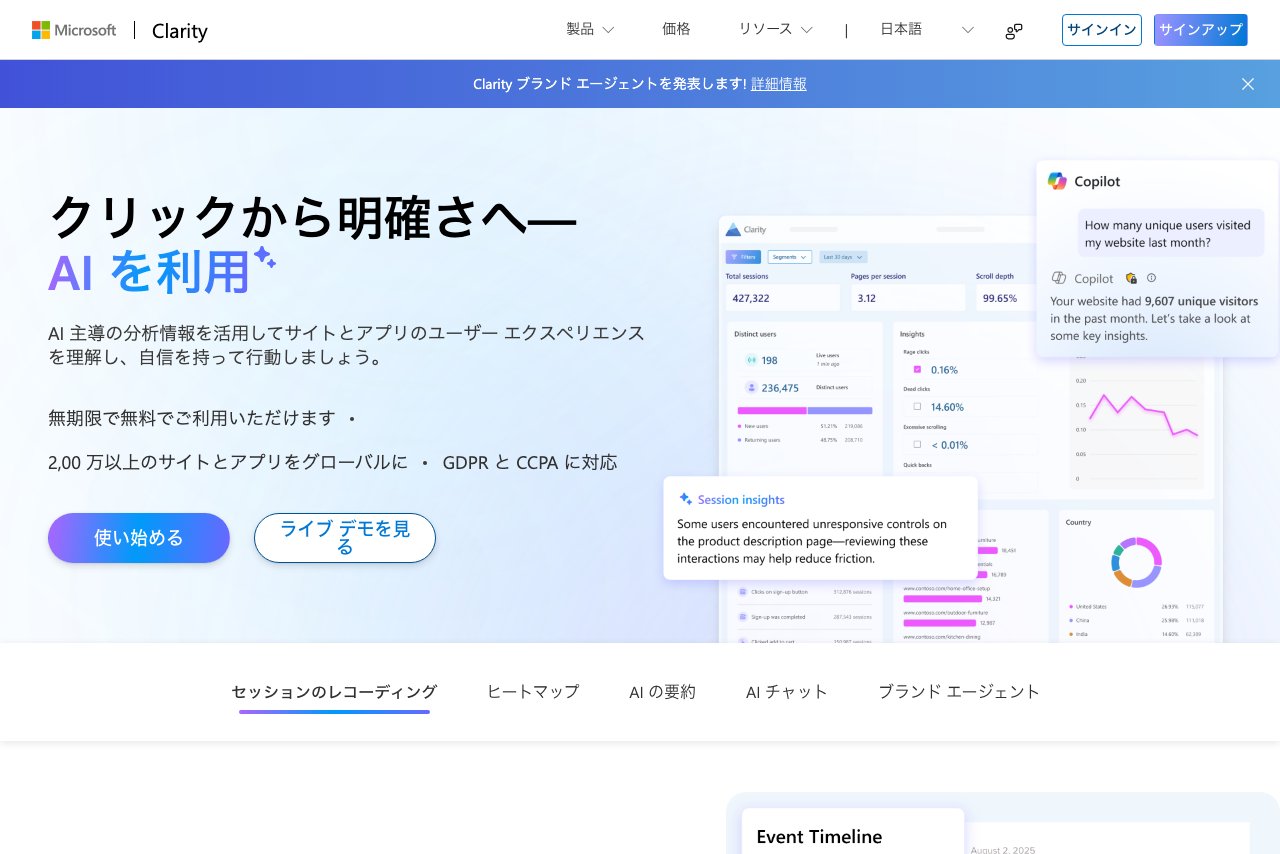Switch to the ヒートマップ tab

[533, 692]
